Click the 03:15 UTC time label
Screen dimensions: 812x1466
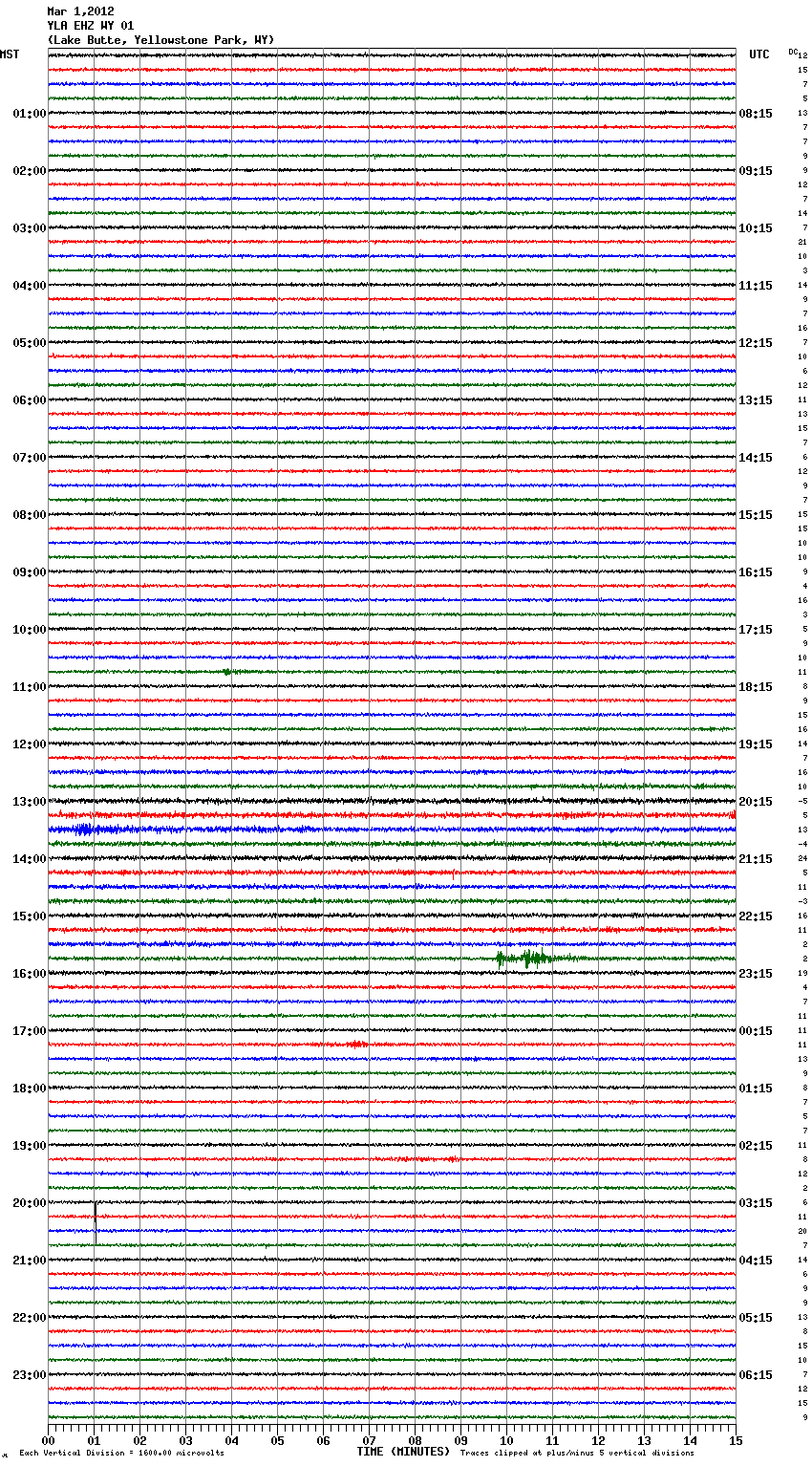[x=756, y=1203]
